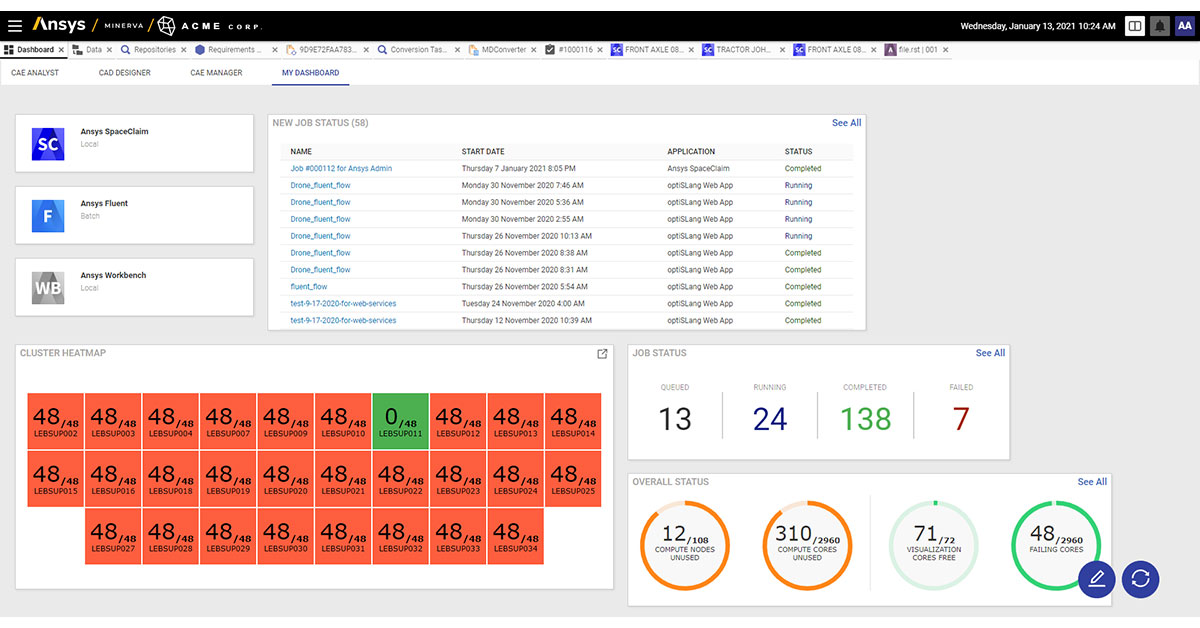Image resolution: width=1200 pixels, height=628 pixels.
Task: Click the Compute Nodes Unused gauge
Action: [685, 545]
